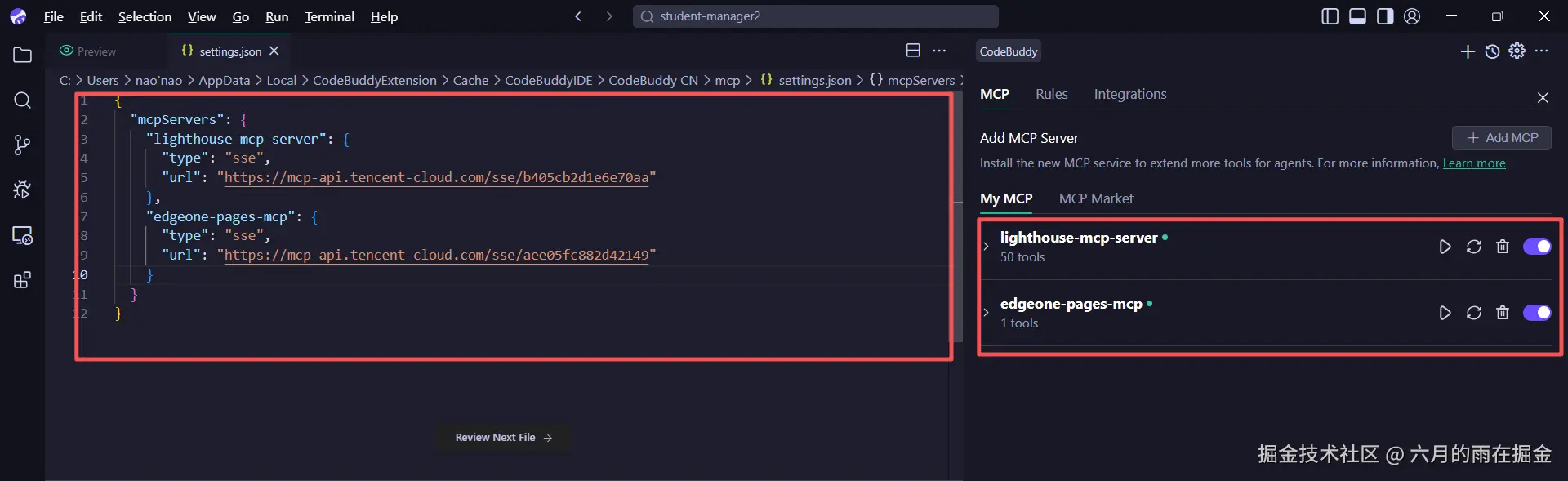Open the View menu
Screen dimensions: 1568x481
click(202, 16)
